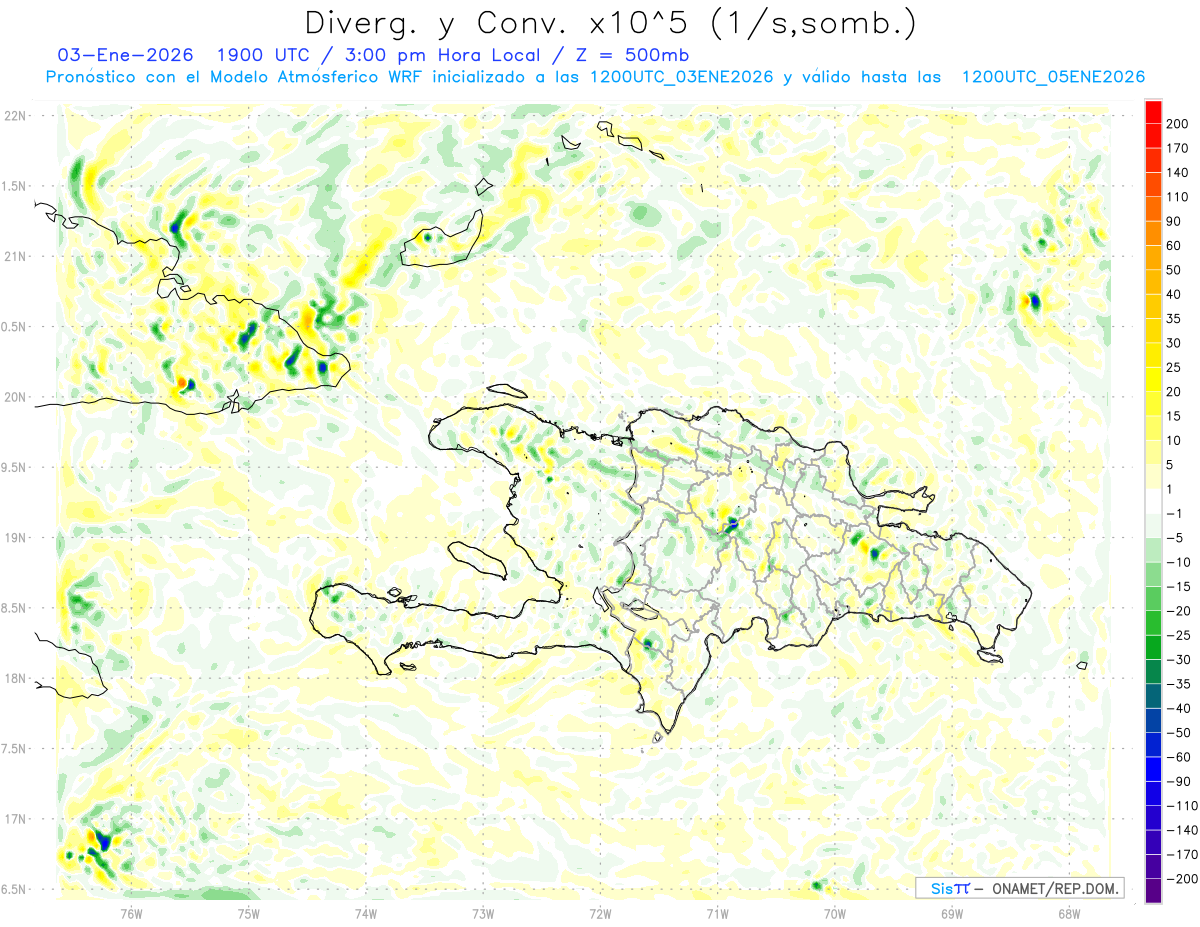Screen dimensions: 1200x927
Task: Click the positive "110" colorbar label
Action: pyautogui.click(x=1177, y=197)
